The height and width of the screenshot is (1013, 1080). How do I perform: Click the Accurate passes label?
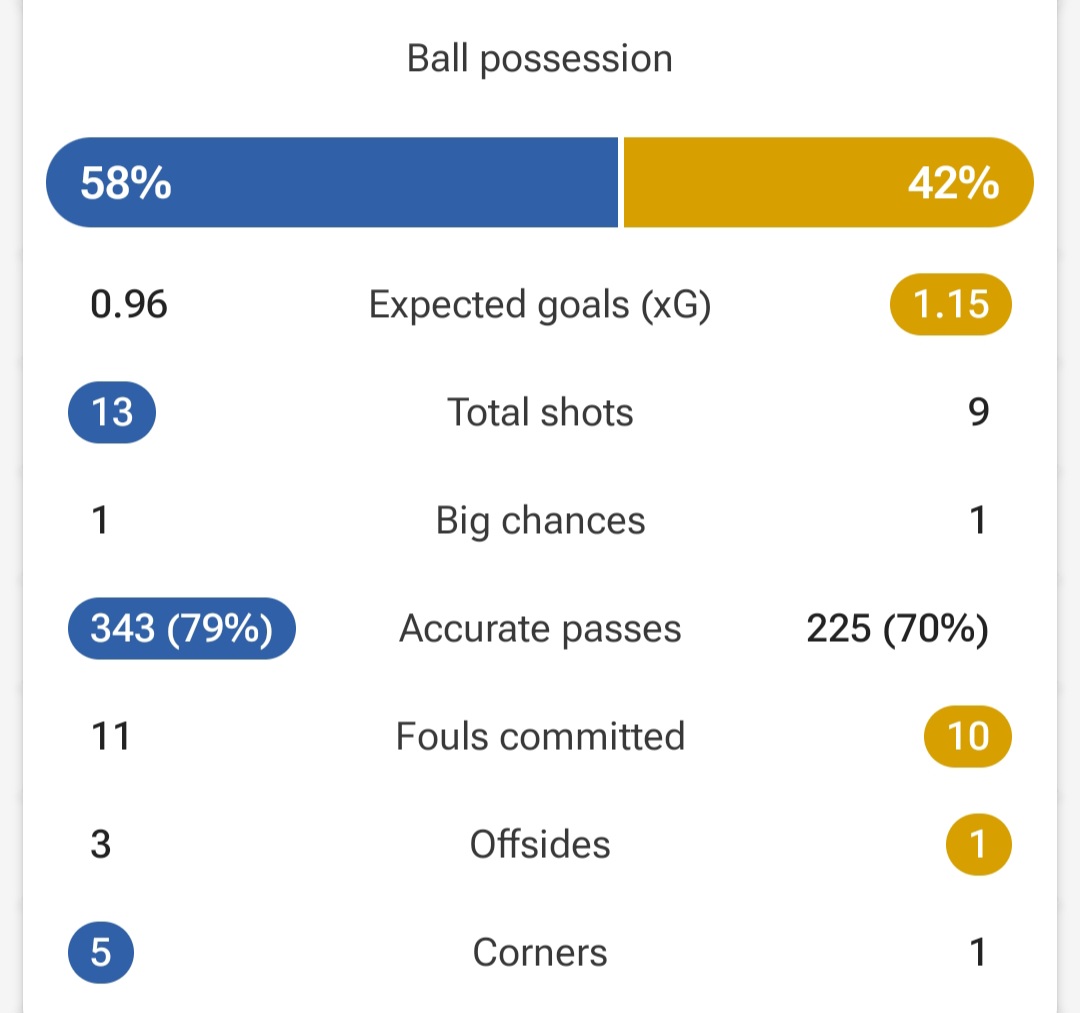(x=540, y=629)
